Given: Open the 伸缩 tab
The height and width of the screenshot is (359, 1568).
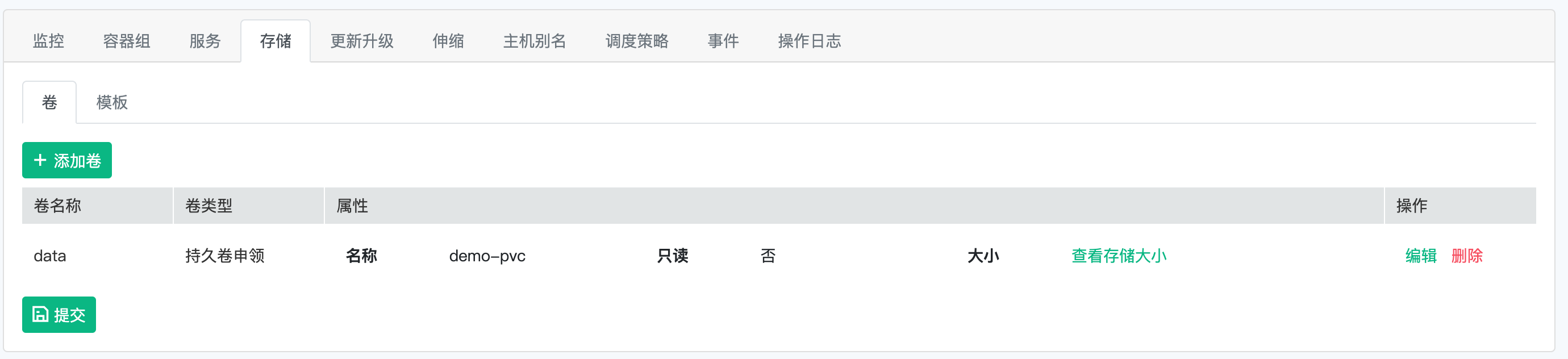Looking at the screenshot, I should point(449,41).
